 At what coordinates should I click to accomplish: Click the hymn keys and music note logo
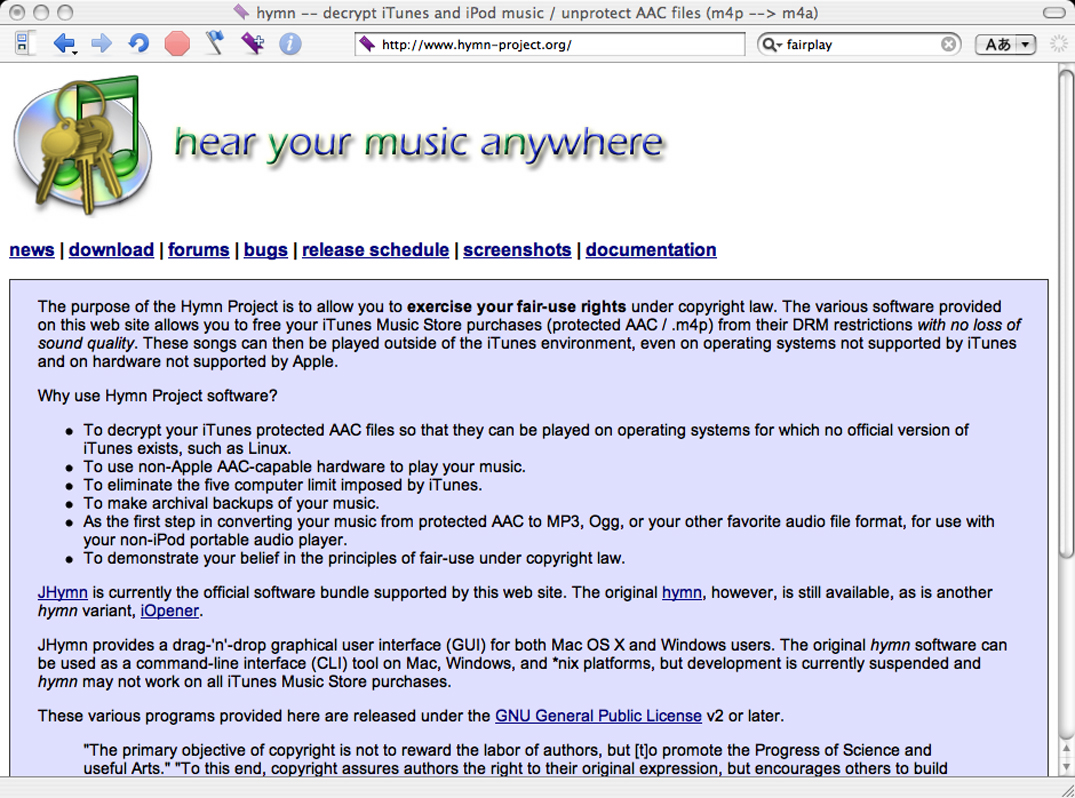83,145
